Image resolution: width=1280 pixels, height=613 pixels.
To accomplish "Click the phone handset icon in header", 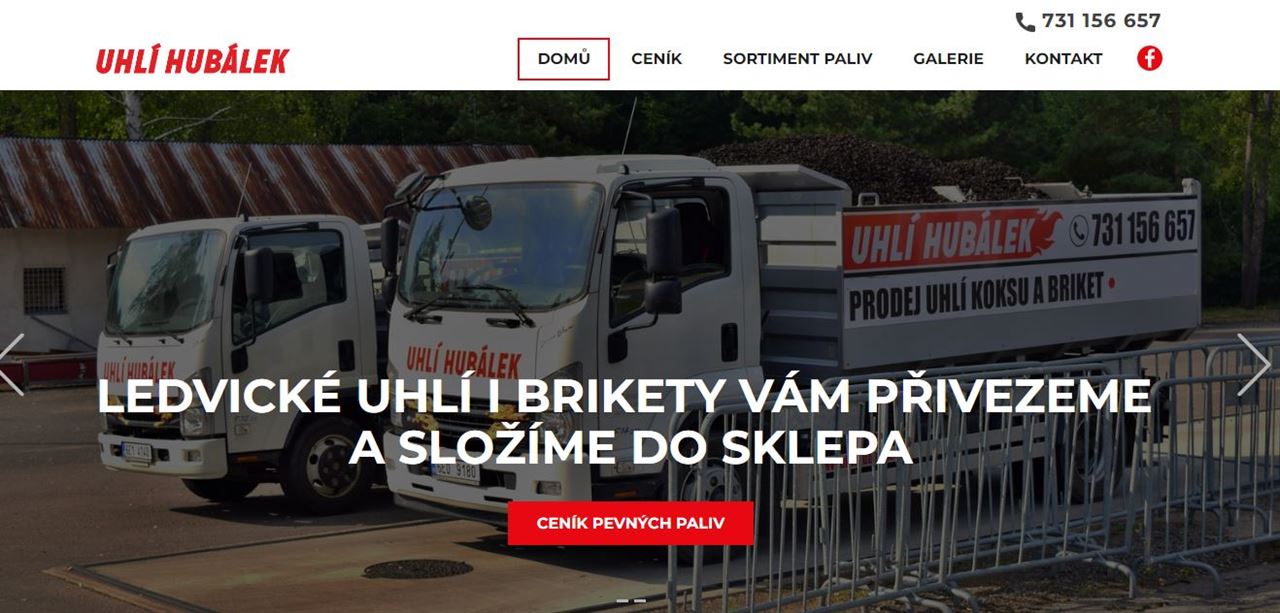I will point(1025,21).
